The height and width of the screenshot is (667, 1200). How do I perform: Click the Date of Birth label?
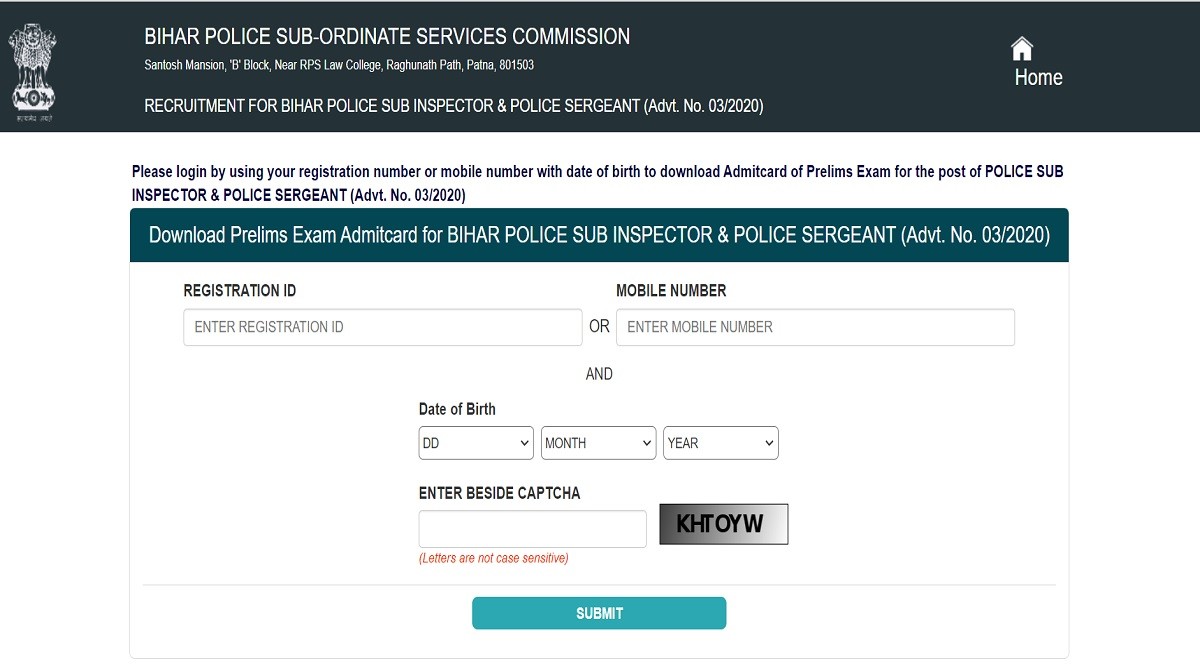pos(457,409)
